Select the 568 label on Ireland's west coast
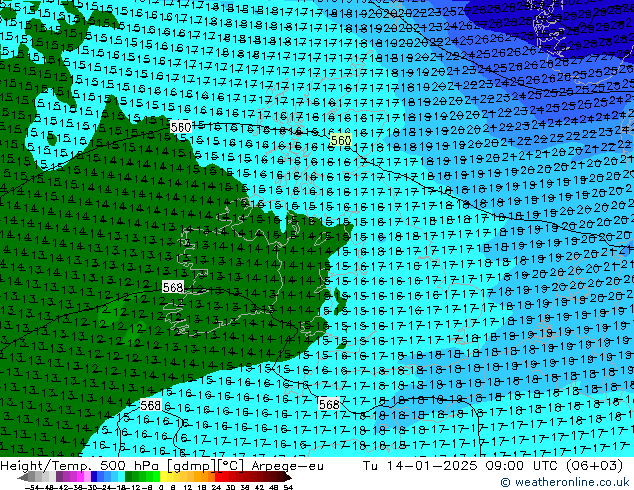 173,287
